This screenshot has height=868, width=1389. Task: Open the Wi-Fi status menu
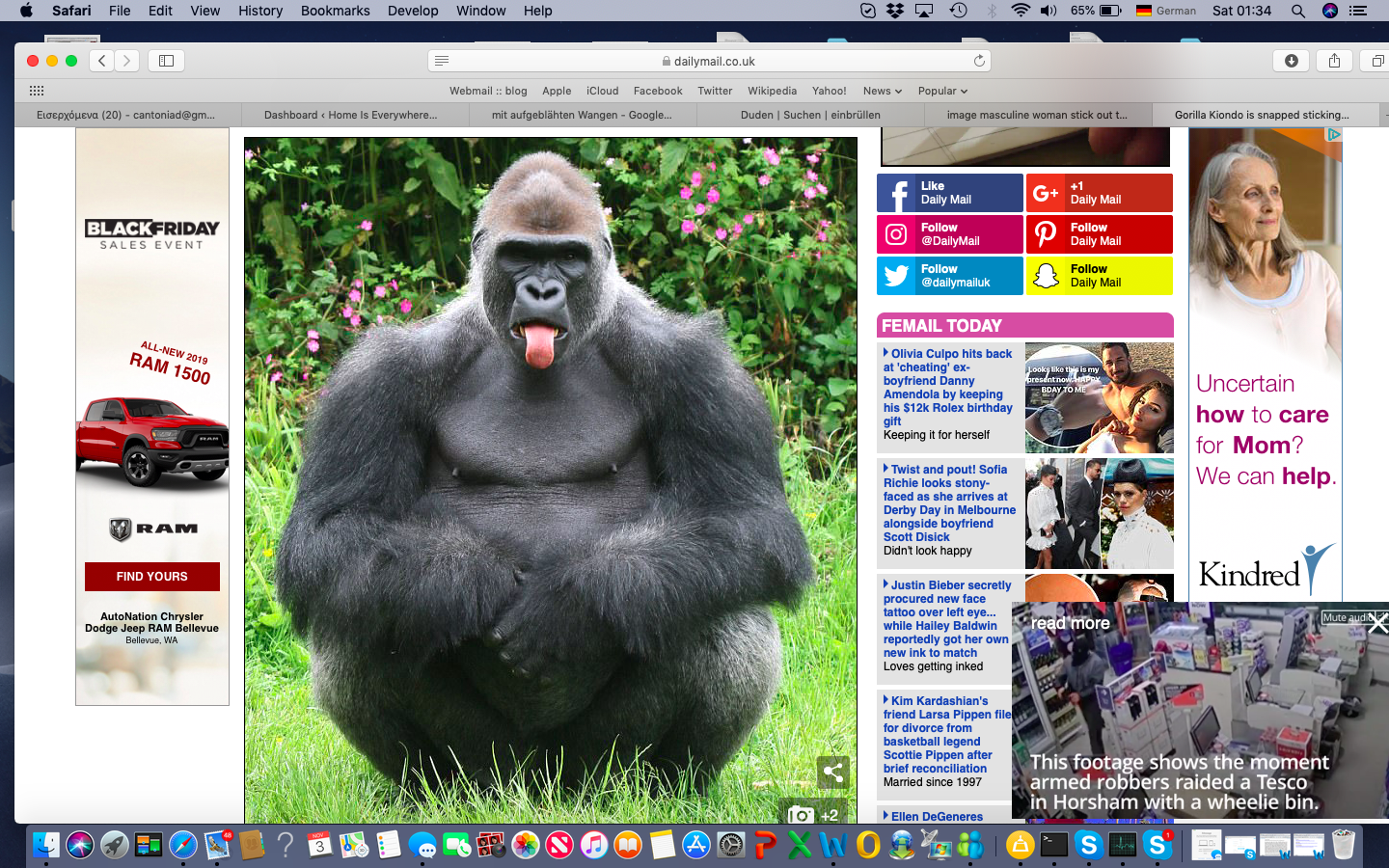pyautogui.click(x=1021, y=11)
